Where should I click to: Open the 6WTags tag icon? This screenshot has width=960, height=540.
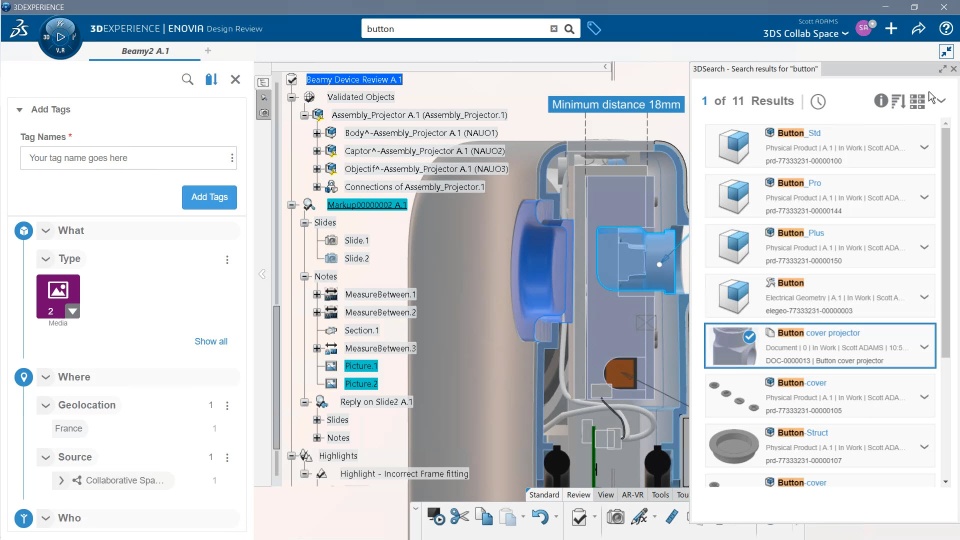[x=594, y=28]
